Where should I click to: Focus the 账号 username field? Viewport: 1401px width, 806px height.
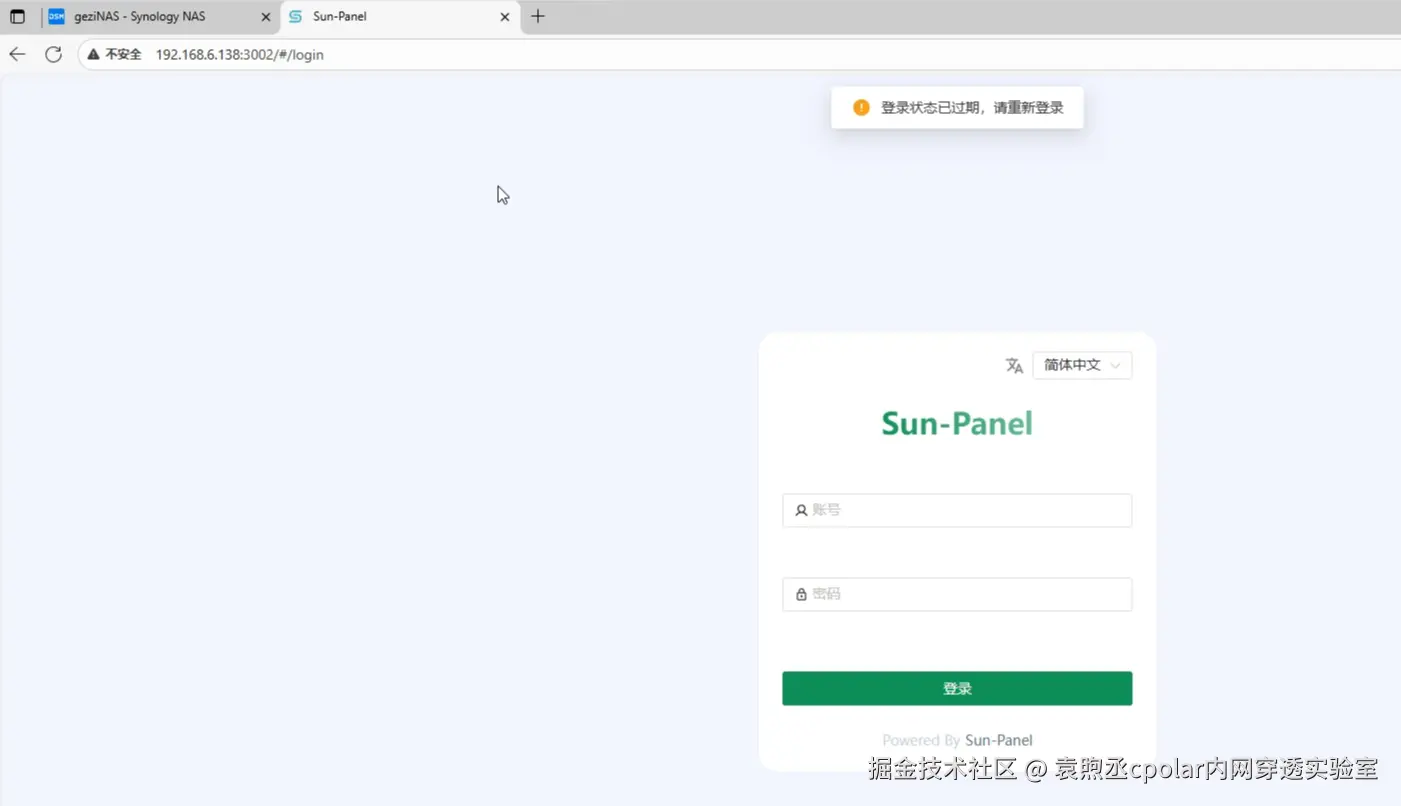point(957,510)
